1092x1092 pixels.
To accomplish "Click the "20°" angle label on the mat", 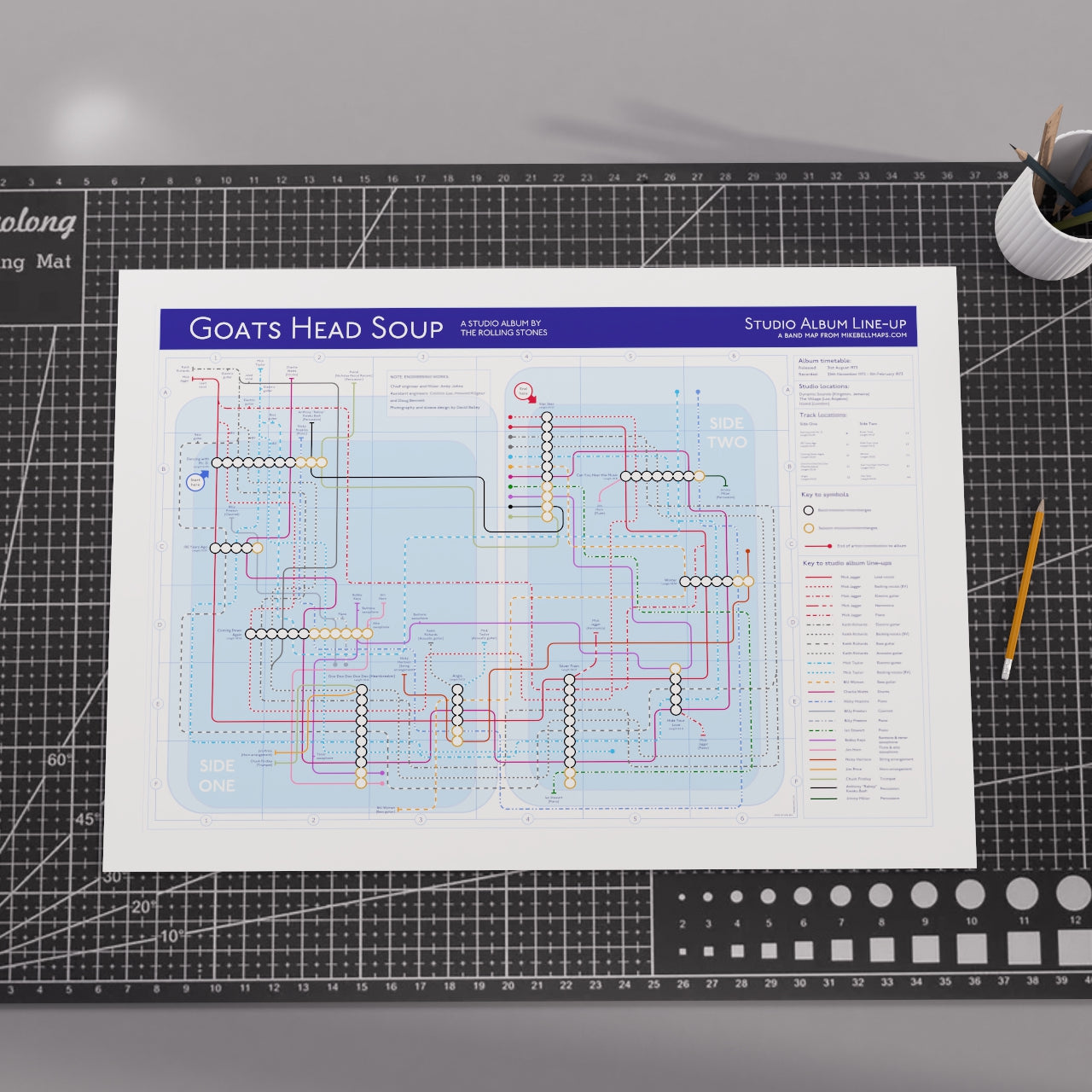I will click(x=143, y=906).
